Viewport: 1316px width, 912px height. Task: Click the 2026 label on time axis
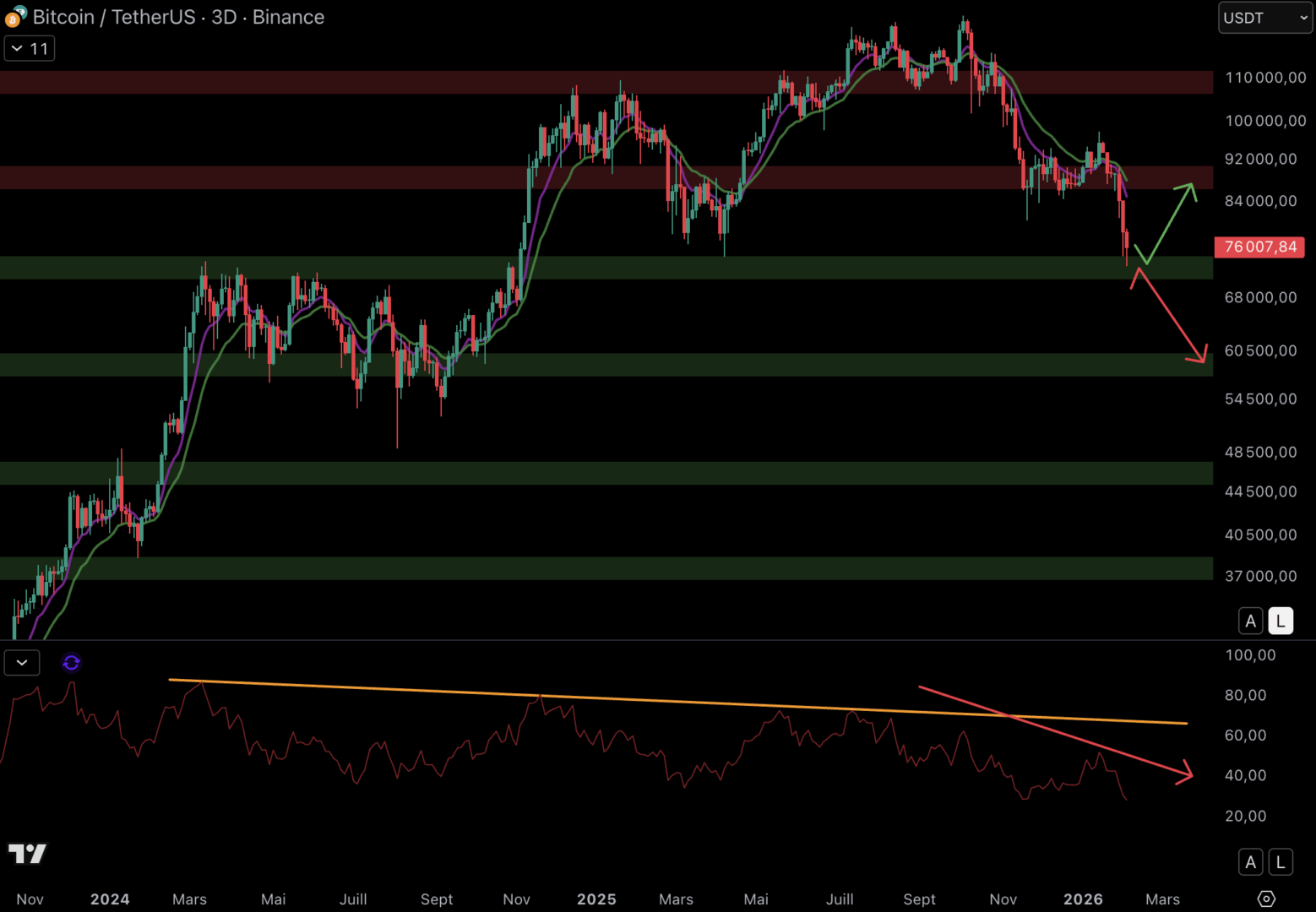[1083, 899]
